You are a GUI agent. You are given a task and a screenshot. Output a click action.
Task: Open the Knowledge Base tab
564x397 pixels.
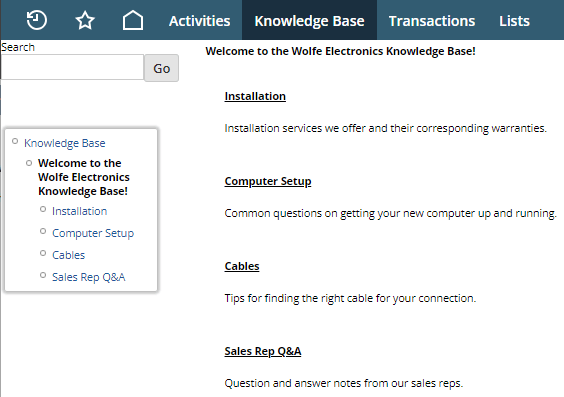(309, 21)
